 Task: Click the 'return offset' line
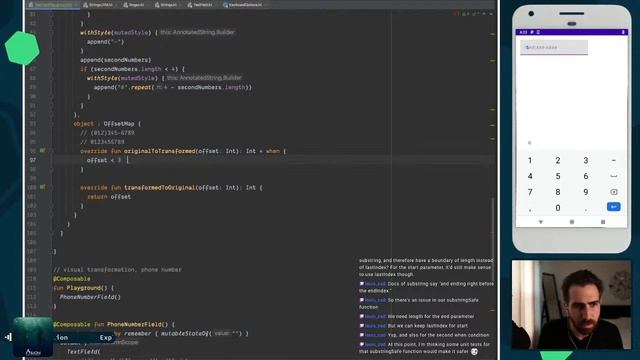click(109, 197)
